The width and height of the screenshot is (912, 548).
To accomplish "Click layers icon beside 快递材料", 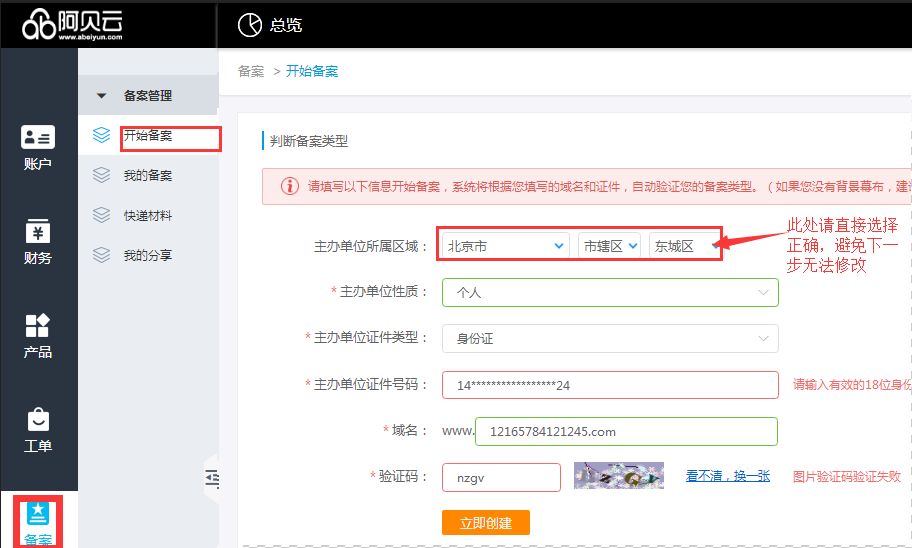I will (x=101, y=215).
